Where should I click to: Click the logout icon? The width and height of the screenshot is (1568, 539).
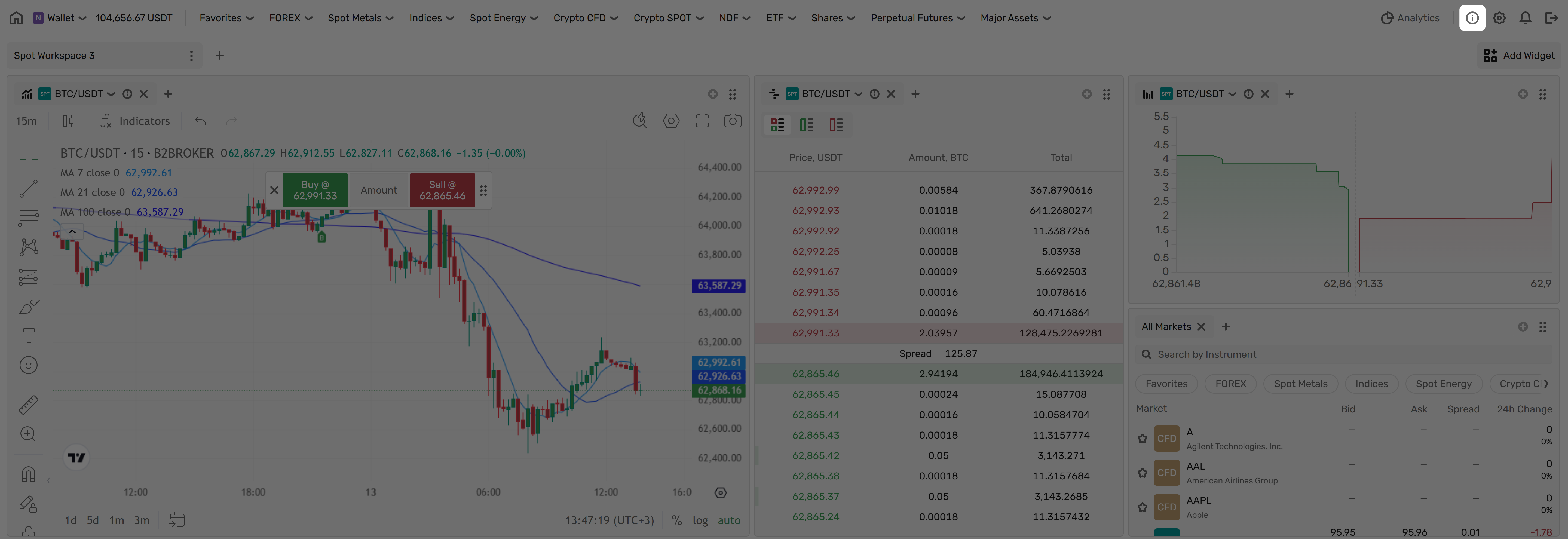click(x=1551, y=18)
